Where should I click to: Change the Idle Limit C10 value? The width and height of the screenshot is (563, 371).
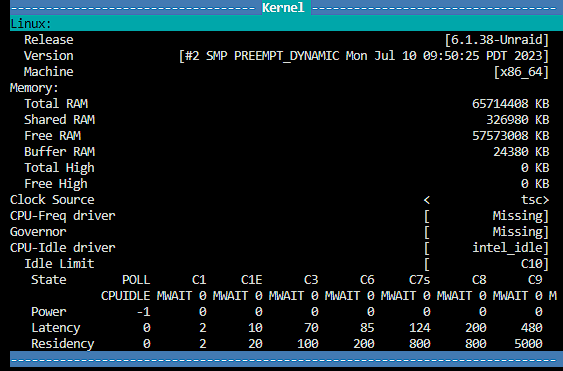tap(487, 264)
